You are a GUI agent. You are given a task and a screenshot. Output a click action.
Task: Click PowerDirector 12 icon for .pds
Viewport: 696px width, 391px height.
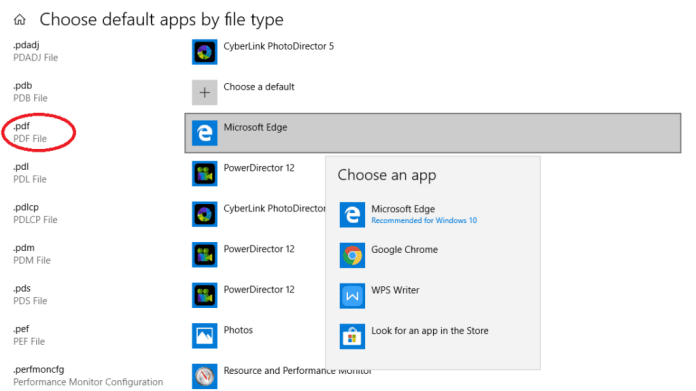click(205, 295)
